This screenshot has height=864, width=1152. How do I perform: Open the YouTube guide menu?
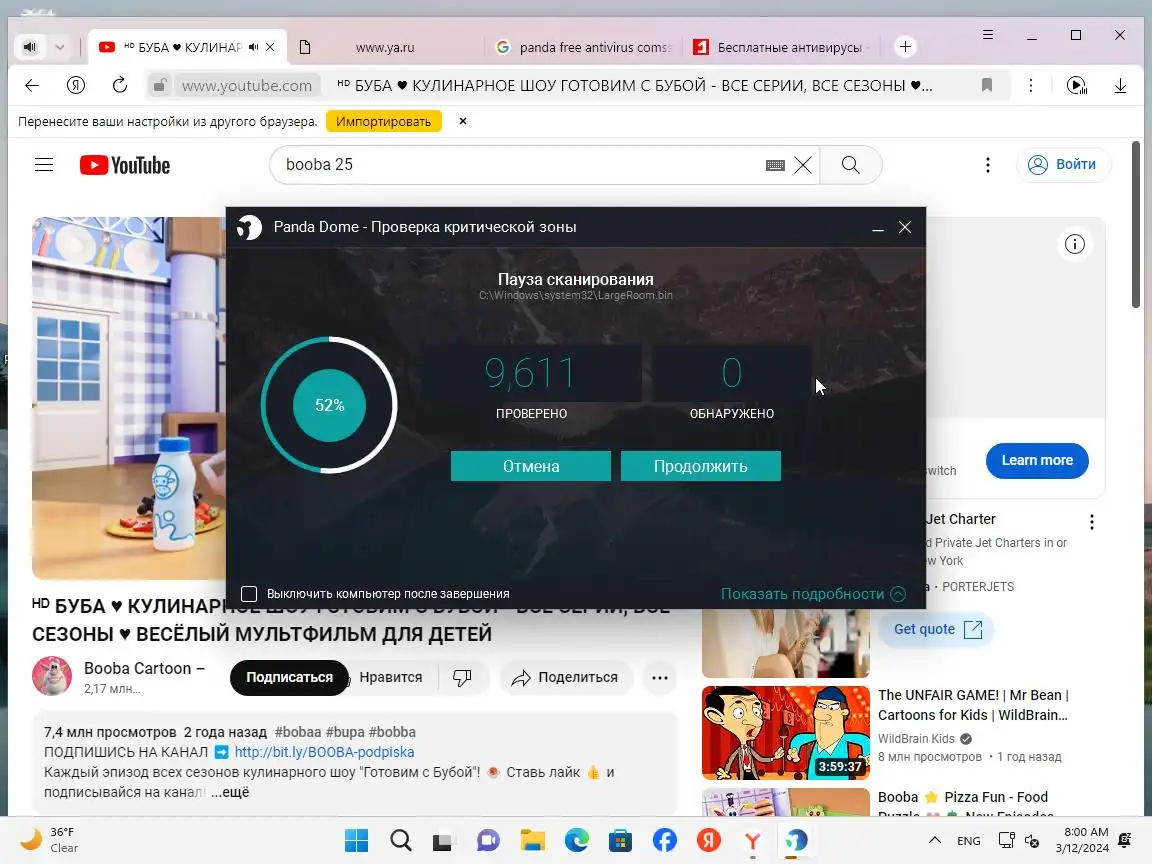click(x=44, y=165)
